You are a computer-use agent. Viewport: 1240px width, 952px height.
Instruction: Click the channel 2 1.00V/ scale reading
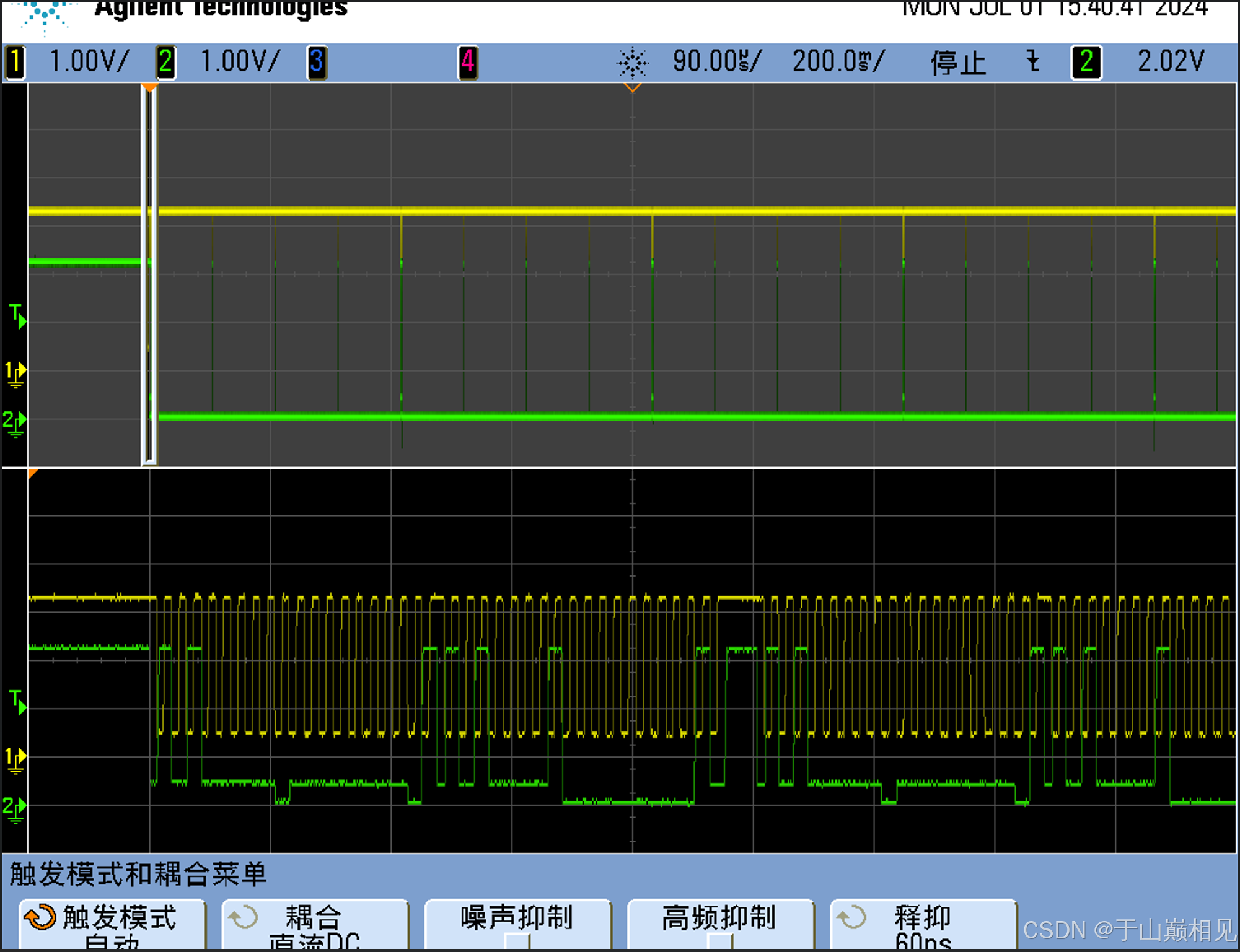(x=240, y=61)
